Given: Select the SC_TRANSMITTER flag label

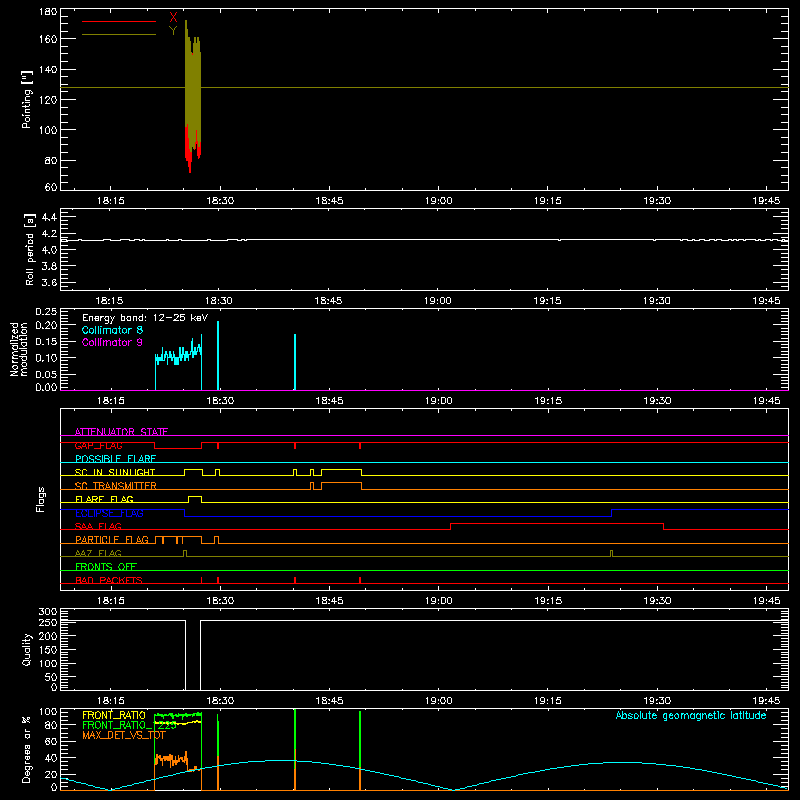Looking at the screenshot, I should tap(116, 486).
